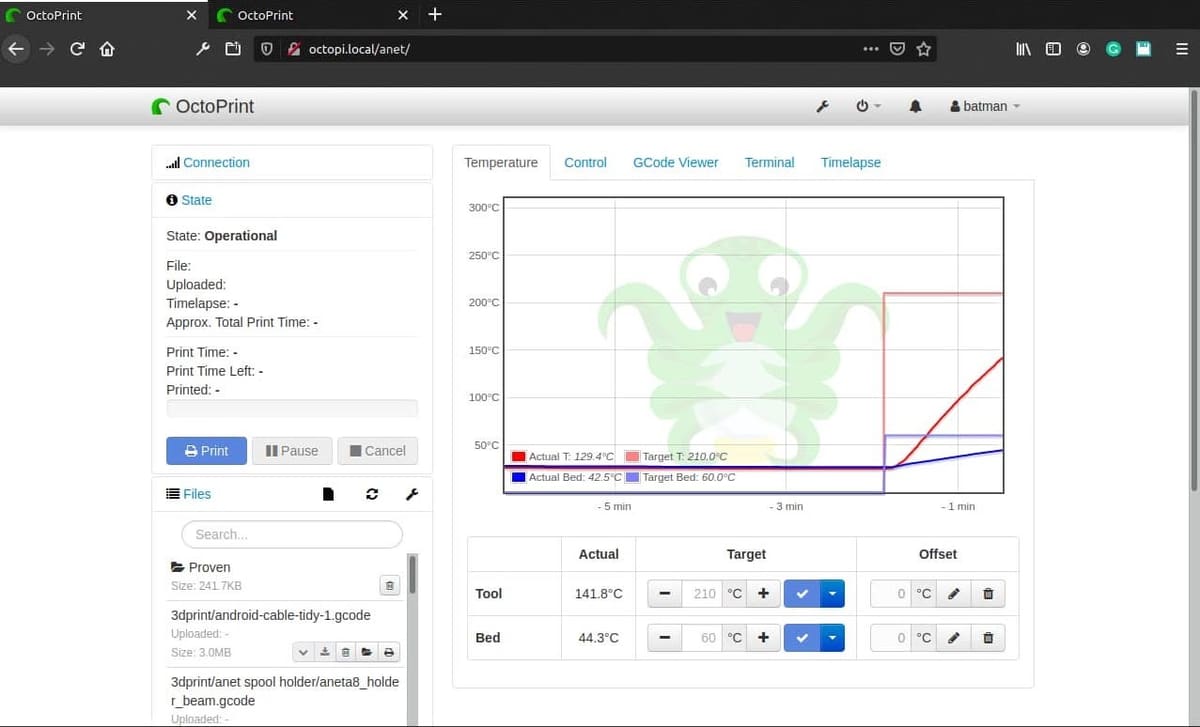
Task: Click the Cancel button
Action: coord(378,451)
